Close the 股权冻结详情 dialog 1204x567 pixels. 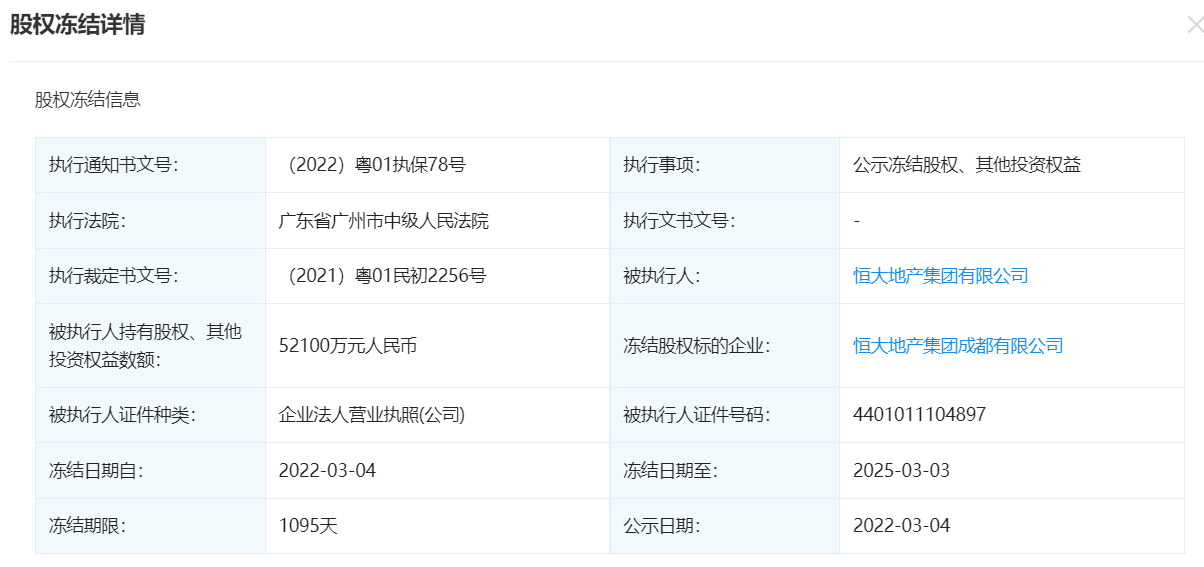pos(1195,26)
